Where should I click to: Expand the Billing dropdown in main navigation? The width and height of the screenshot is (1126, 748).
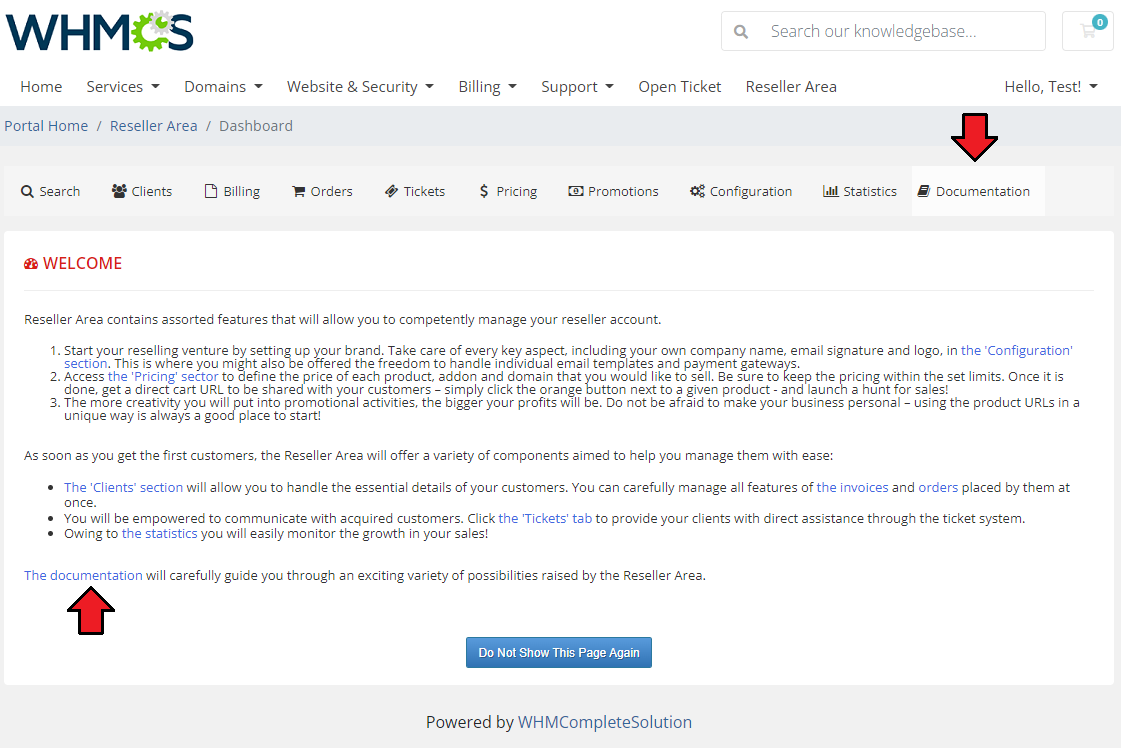(x=488, y=87)
